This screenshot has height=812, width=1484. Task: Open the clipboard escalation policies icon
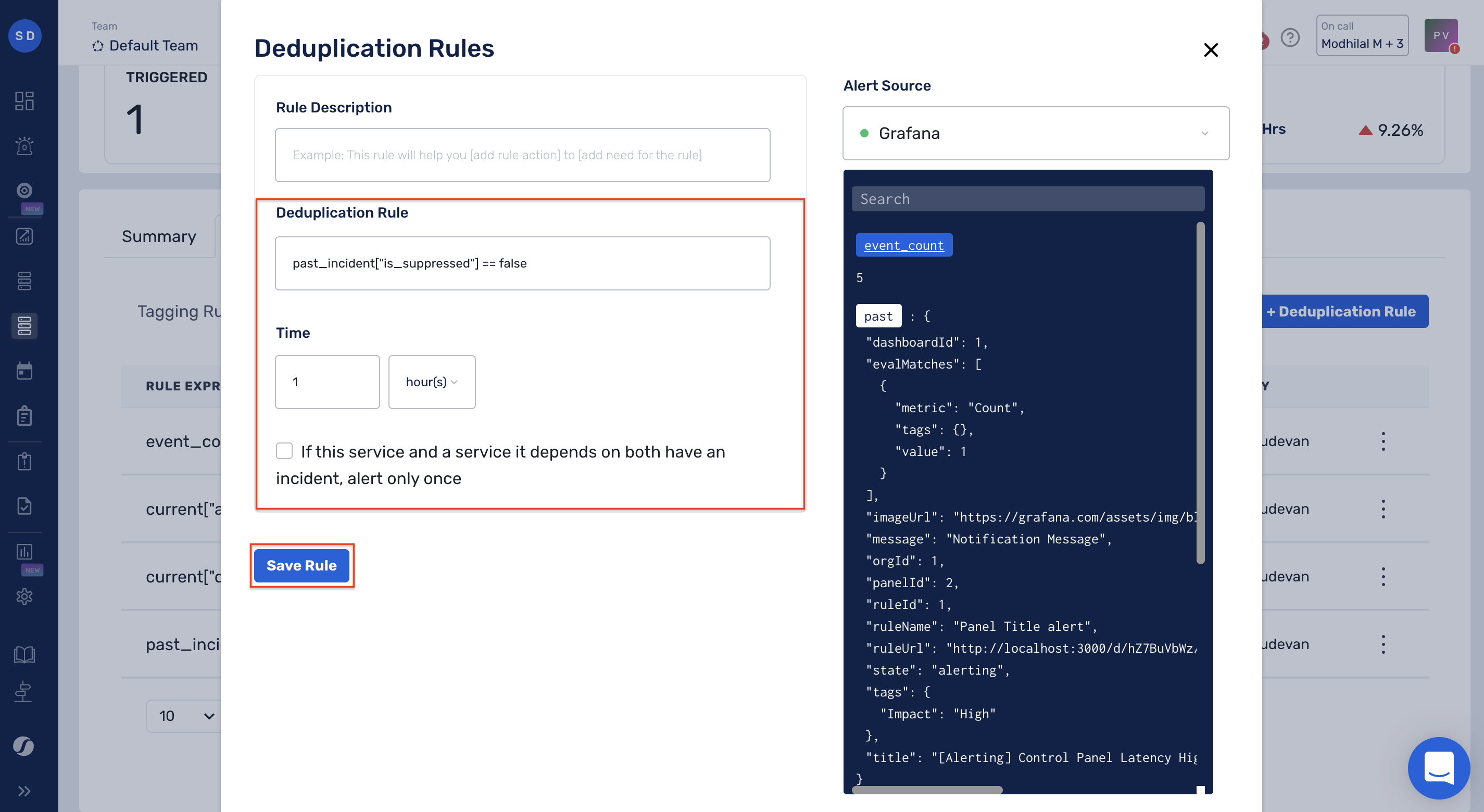[x=24, y=415]
